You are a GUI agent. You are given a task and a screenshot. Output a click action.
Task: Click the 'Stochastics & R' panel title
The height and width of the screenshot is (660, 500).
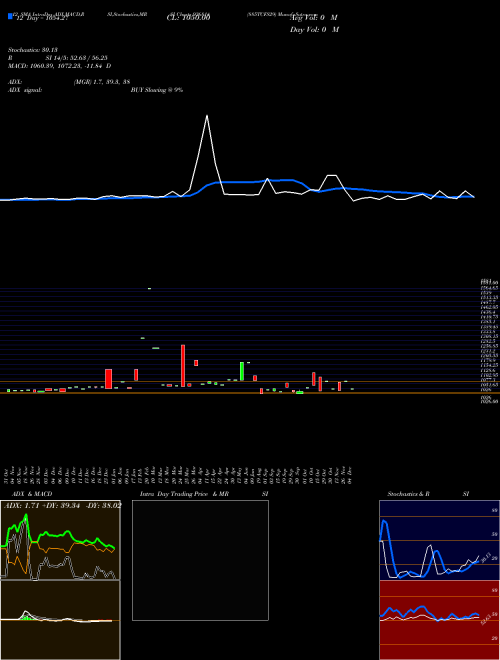[x=409, y=494]
